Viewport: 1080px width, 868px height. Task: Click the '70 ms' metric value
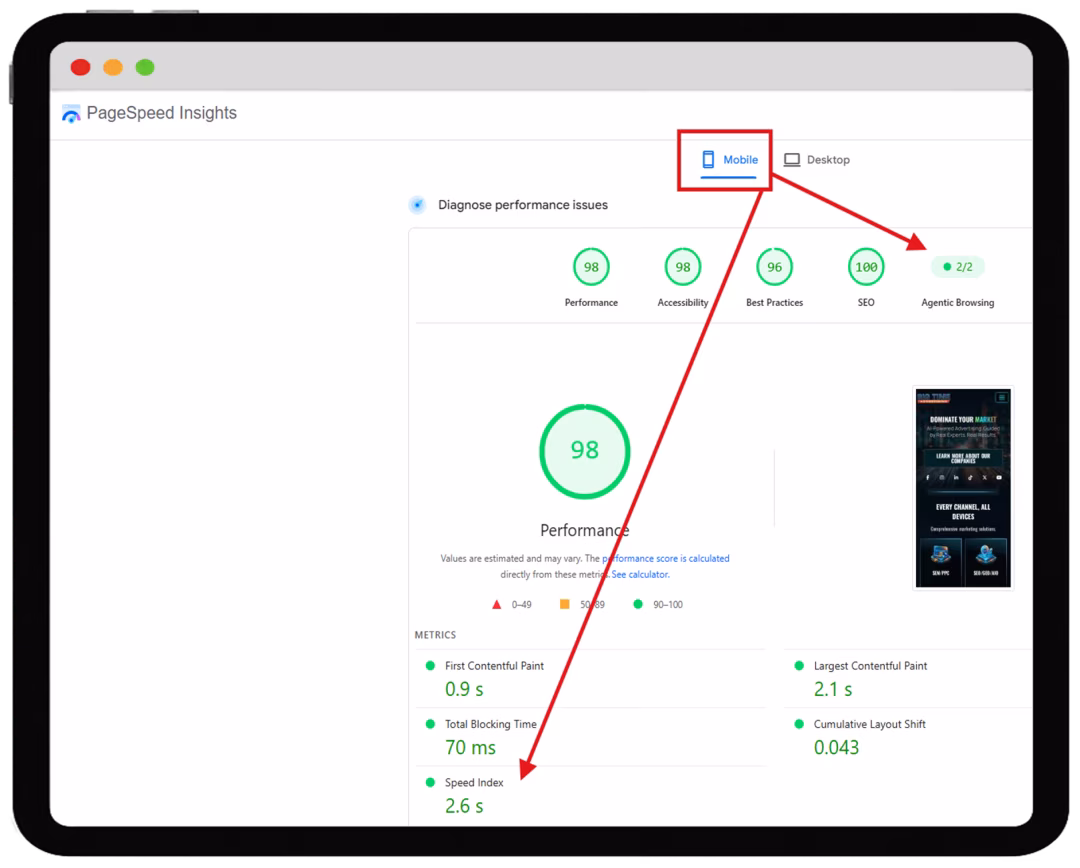(x=470, y=747)
